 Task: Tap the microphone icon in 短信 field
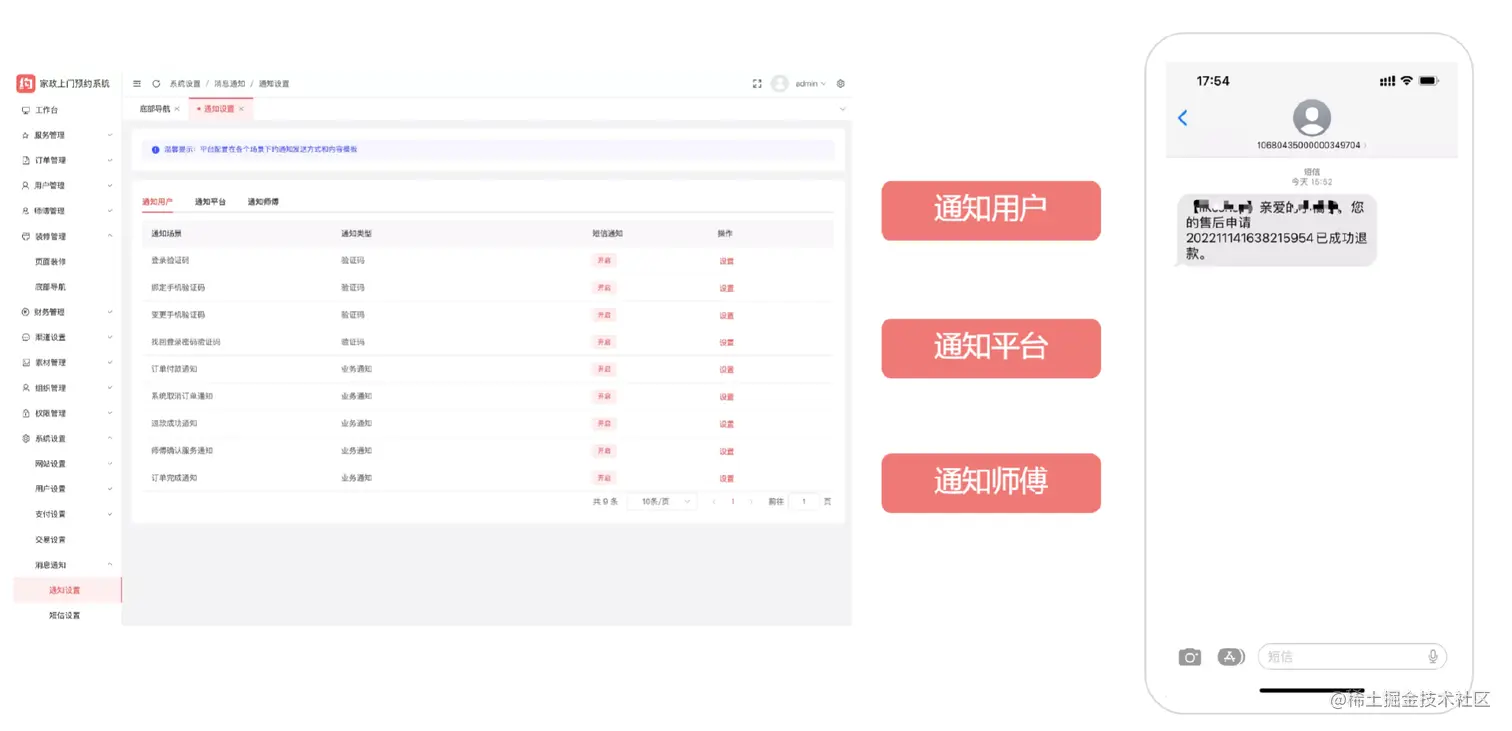tap(1433, 657)
